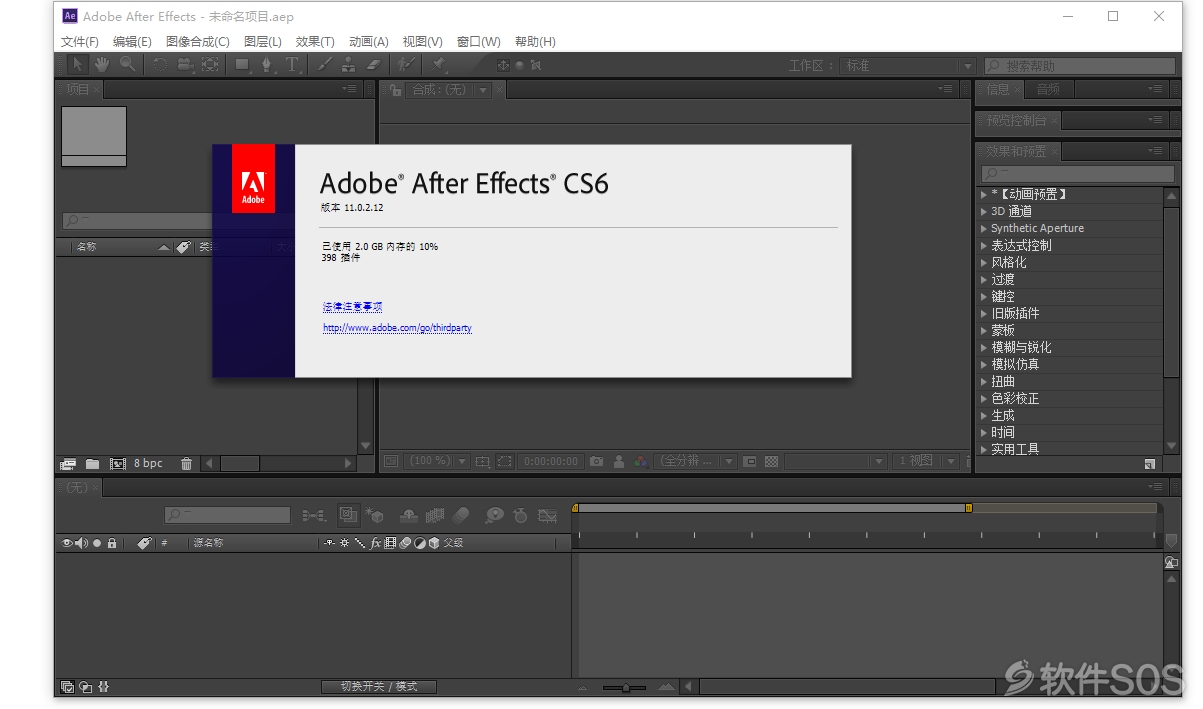Open the 文件(F) menu
This screenshot has width=1203, height=709.
coord(80,42)
